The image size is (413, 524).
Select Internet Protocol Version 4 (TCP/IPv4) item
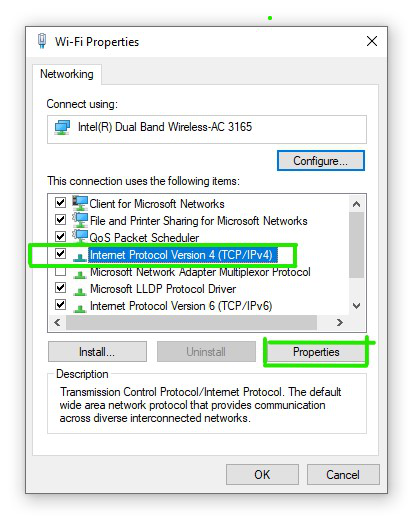click(x=181, y=255)
